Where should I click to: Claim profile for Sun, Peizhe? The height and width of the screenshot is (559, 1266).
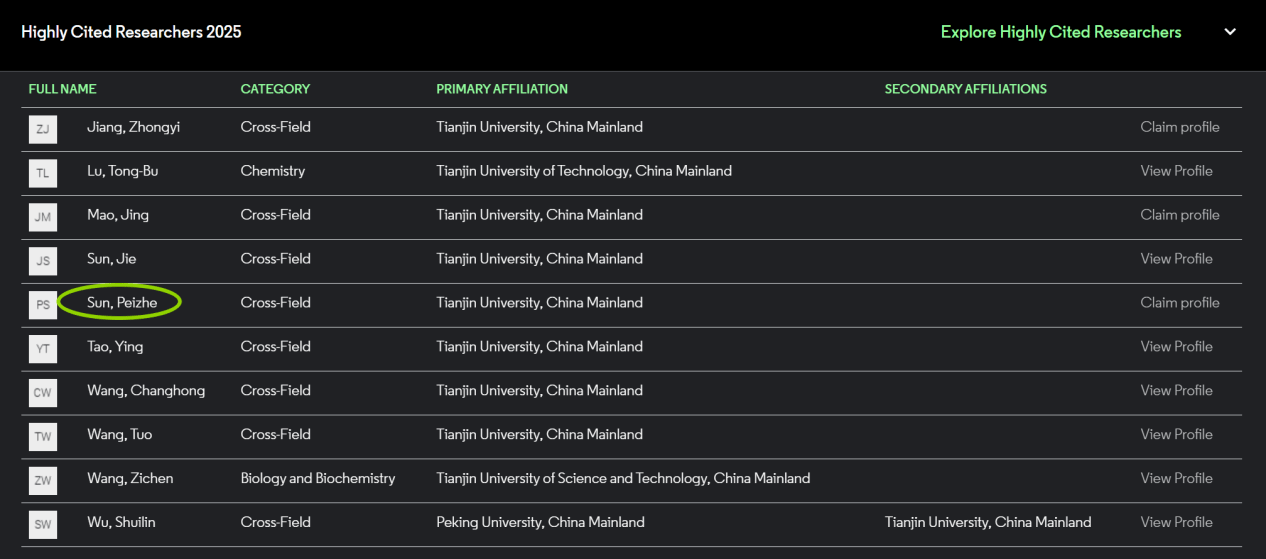pyautogui.click(x=1180, y=303)
